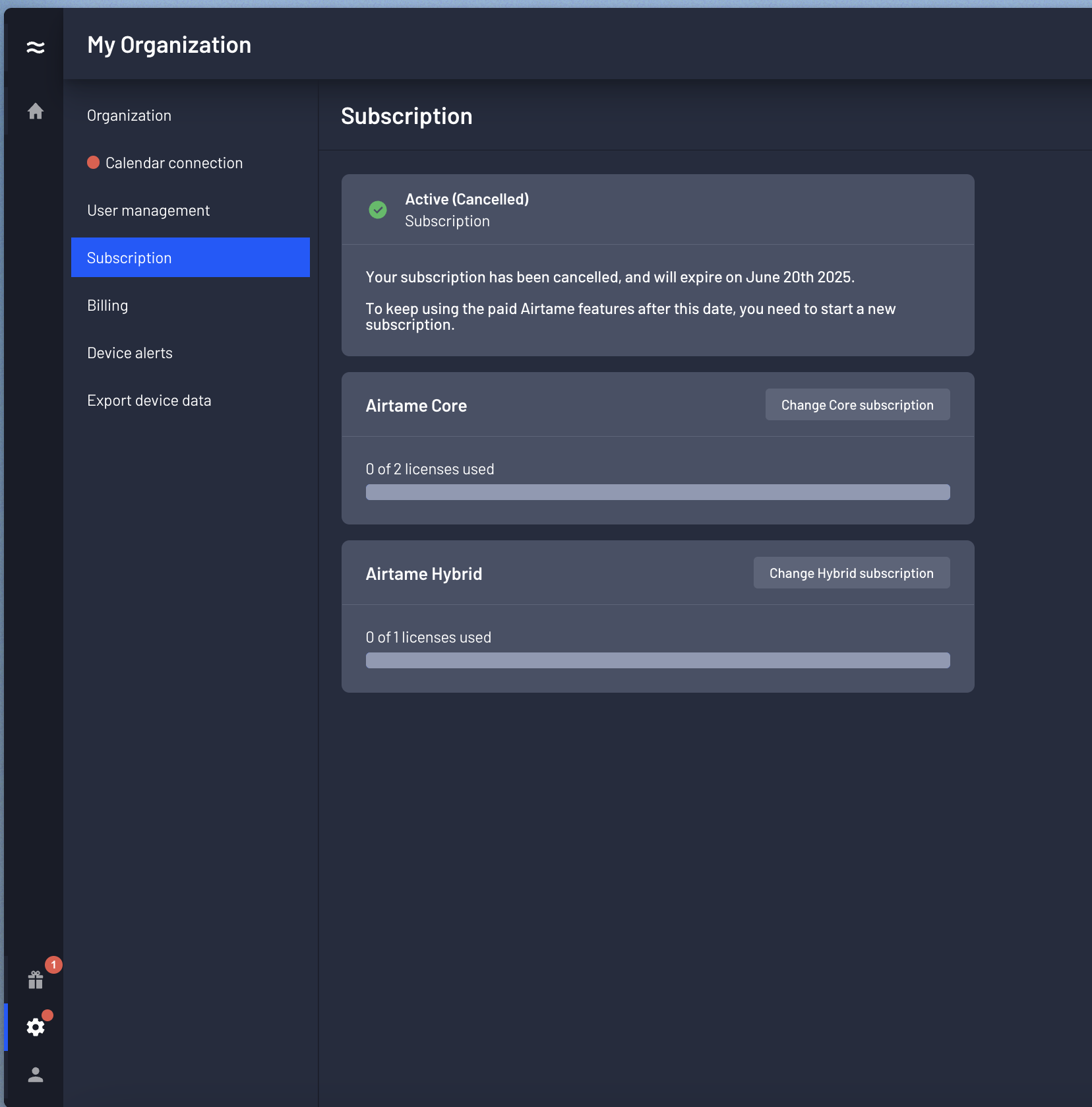Click the Active (Cancelled) subscription card

pyautogui.click(x=657, y=264)
